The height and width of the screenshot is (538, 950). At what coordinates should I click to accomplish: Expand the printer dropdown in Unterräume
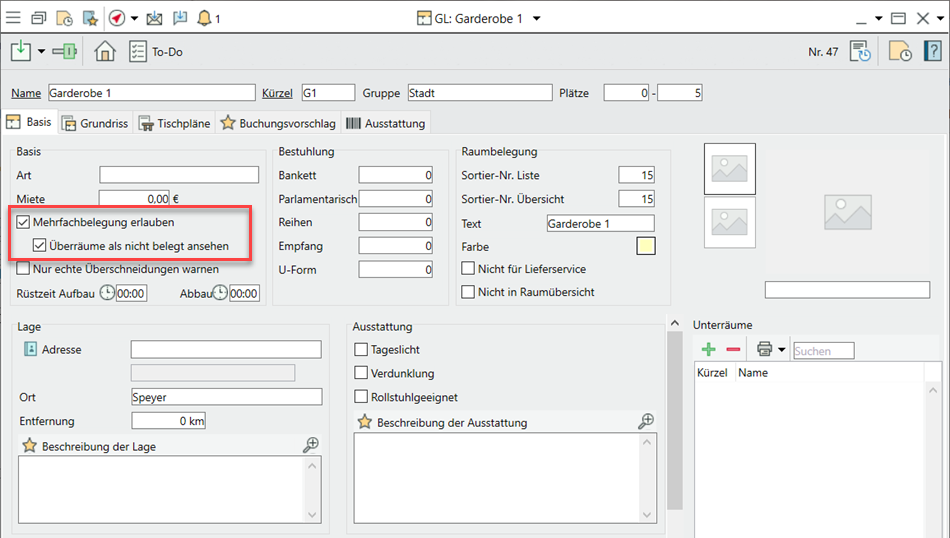pos(781,350)
